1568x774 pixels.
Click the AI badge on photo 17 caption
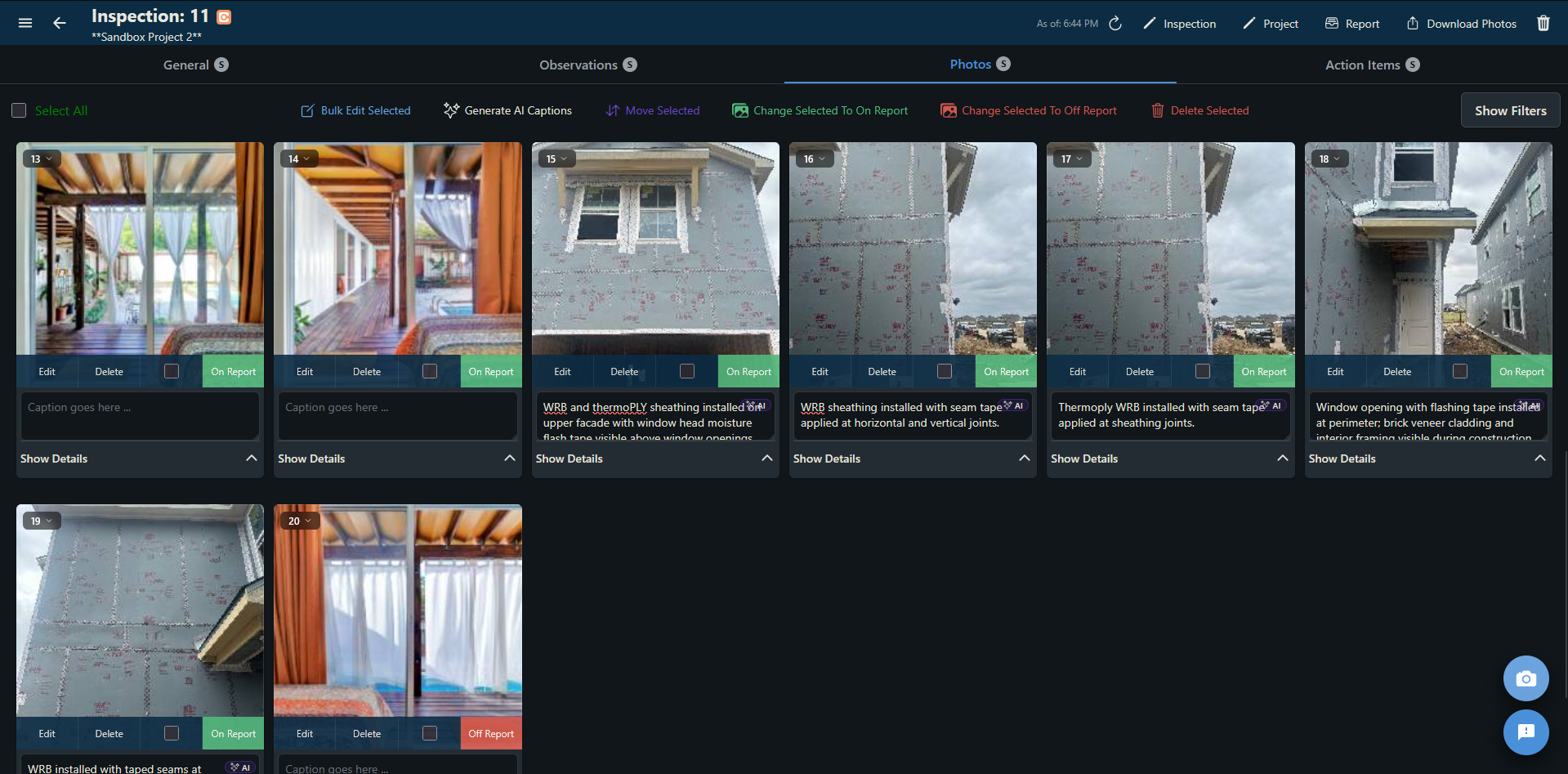[x=1271, y=405]
